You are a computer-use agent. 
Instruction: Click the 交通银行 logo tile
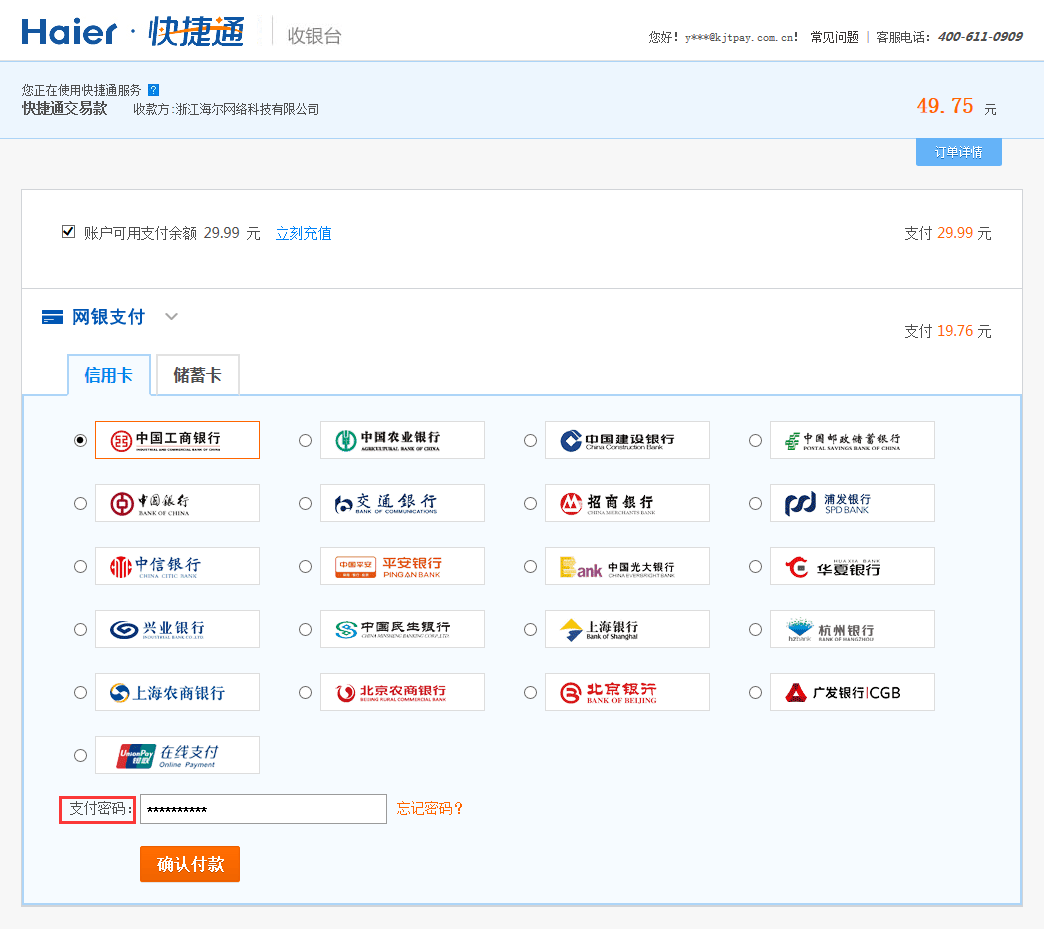(x=402, y=503)
